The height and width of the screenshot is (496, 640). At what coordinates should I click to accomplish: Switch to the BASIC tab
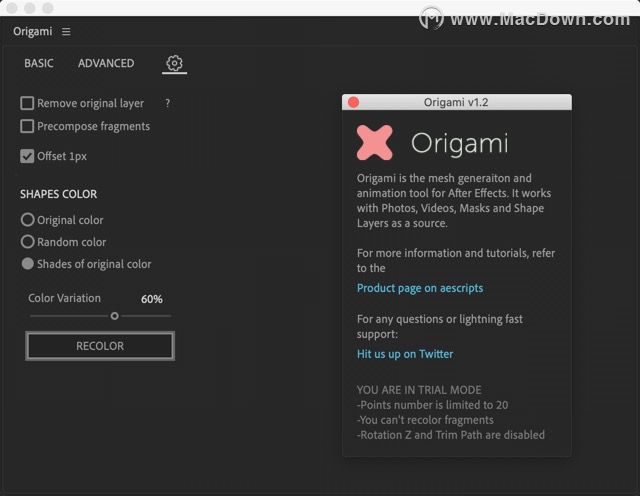[39, 63]
